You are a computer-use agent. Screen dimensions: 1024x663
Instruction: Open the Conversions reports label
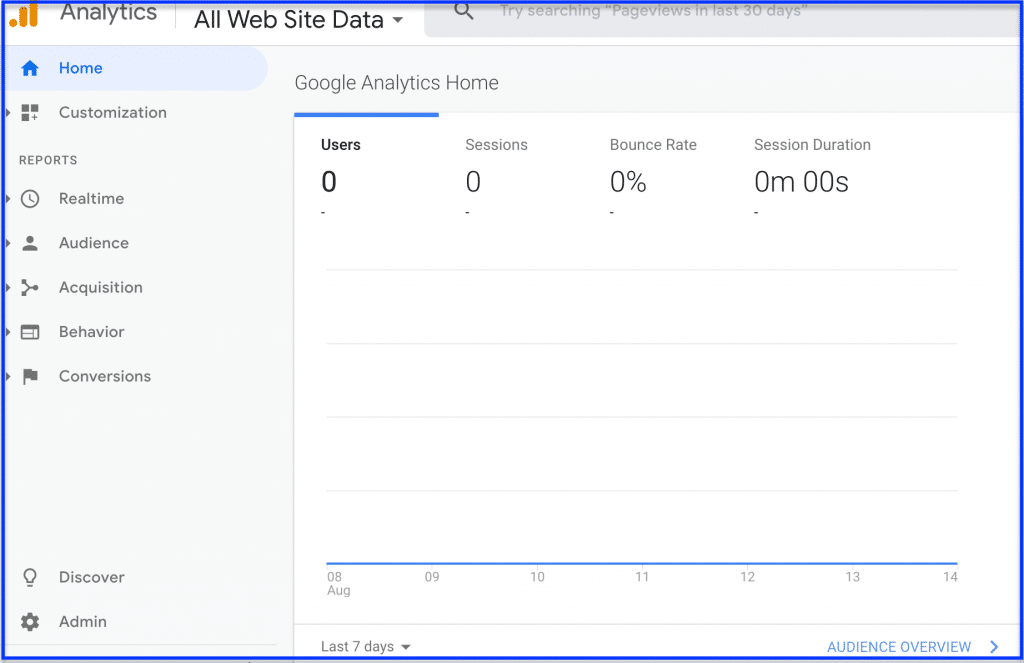104,376
